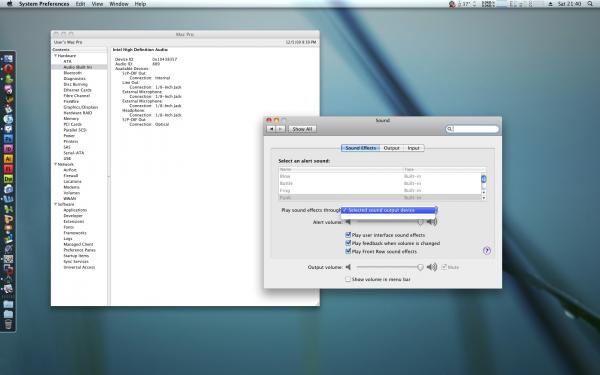Select the Bottle alert sound

point(380,183)
